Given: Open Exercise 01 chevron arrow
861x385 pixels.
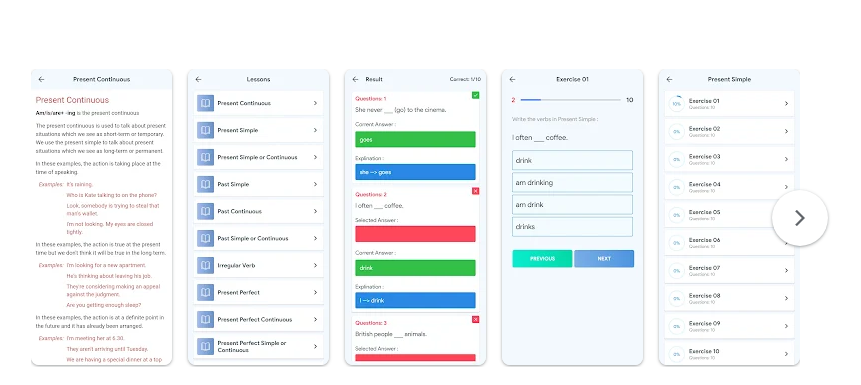Looking at the screenshot, I should (x=786, y=104).
